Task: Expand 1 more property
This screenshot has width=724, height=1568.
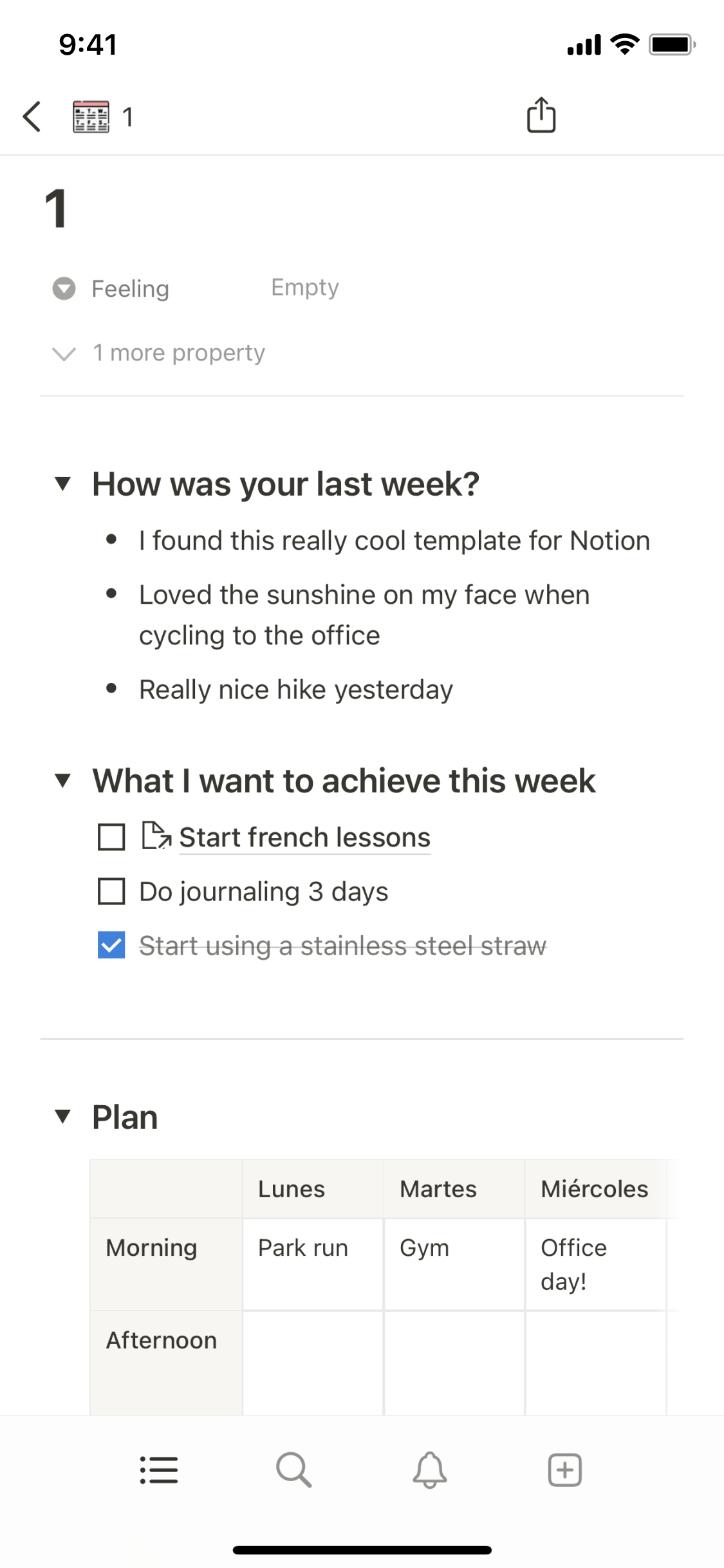Action: coord(178,353)
